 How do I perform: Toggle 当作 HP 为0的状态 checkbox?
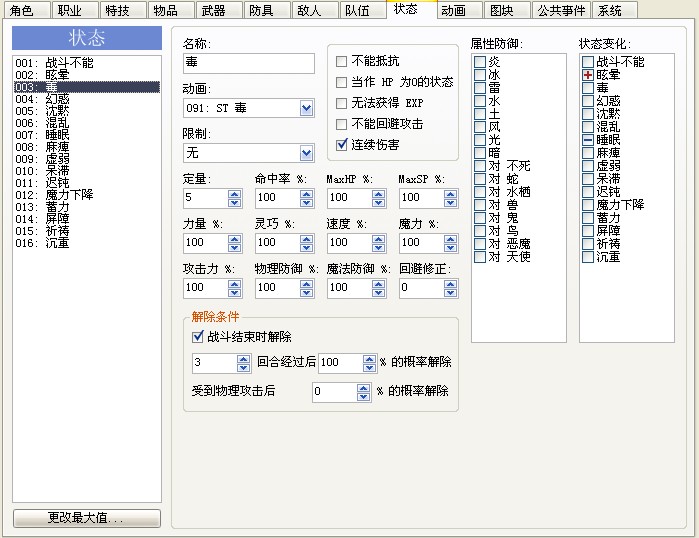(341, 82)
